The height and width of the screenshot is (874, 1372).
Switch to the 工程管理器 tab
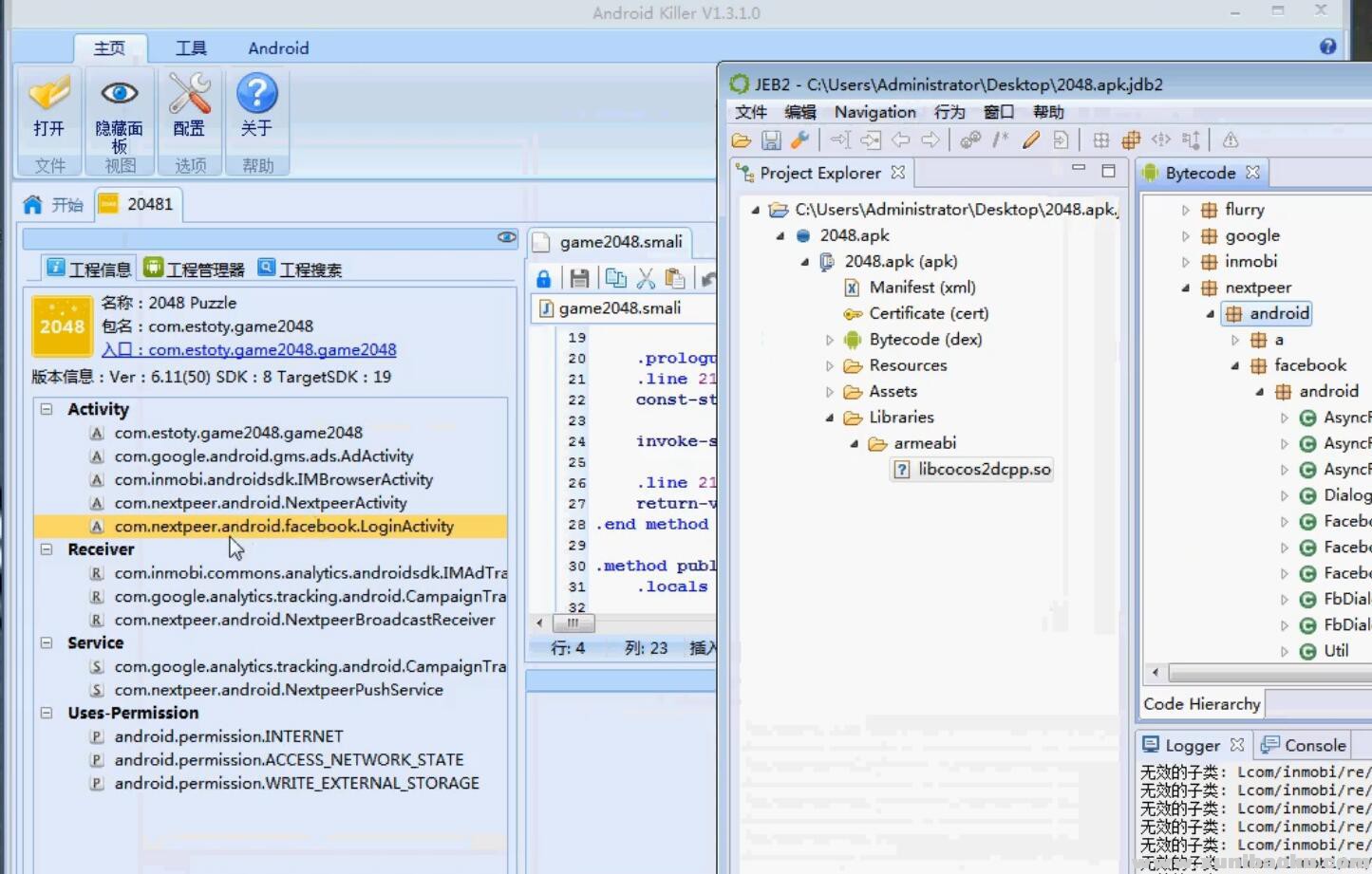[x=195, y=270]
